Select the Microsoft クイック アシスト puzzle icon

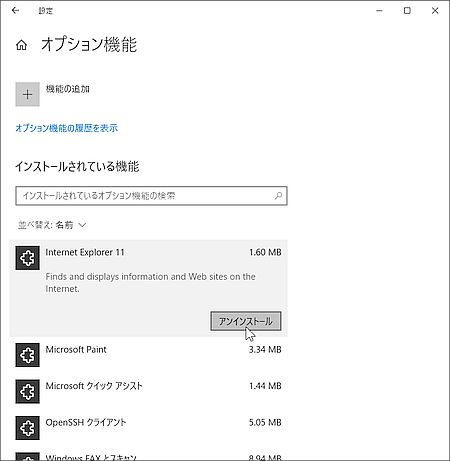point(27,391)
